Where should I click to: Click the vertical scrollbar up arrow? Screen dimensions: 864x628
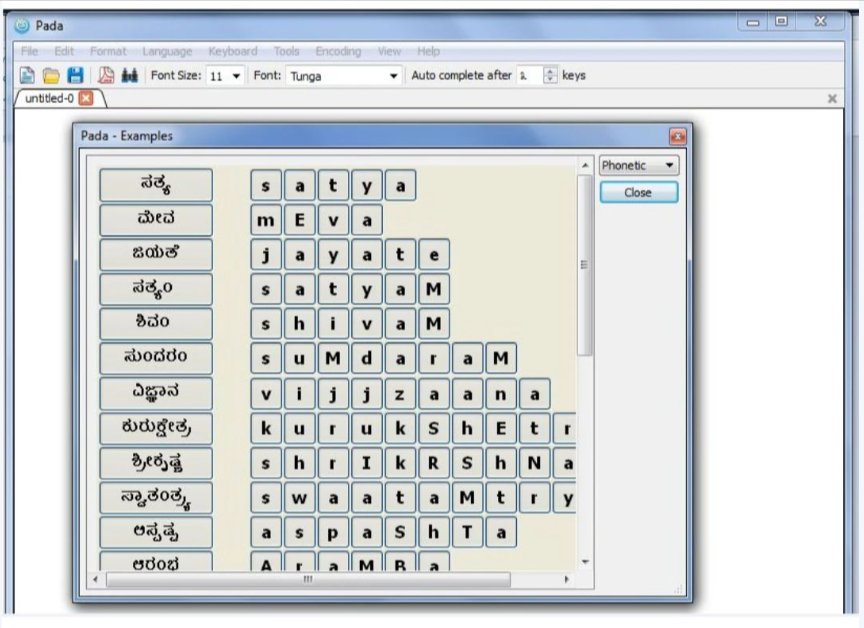[x=585, y=165]
